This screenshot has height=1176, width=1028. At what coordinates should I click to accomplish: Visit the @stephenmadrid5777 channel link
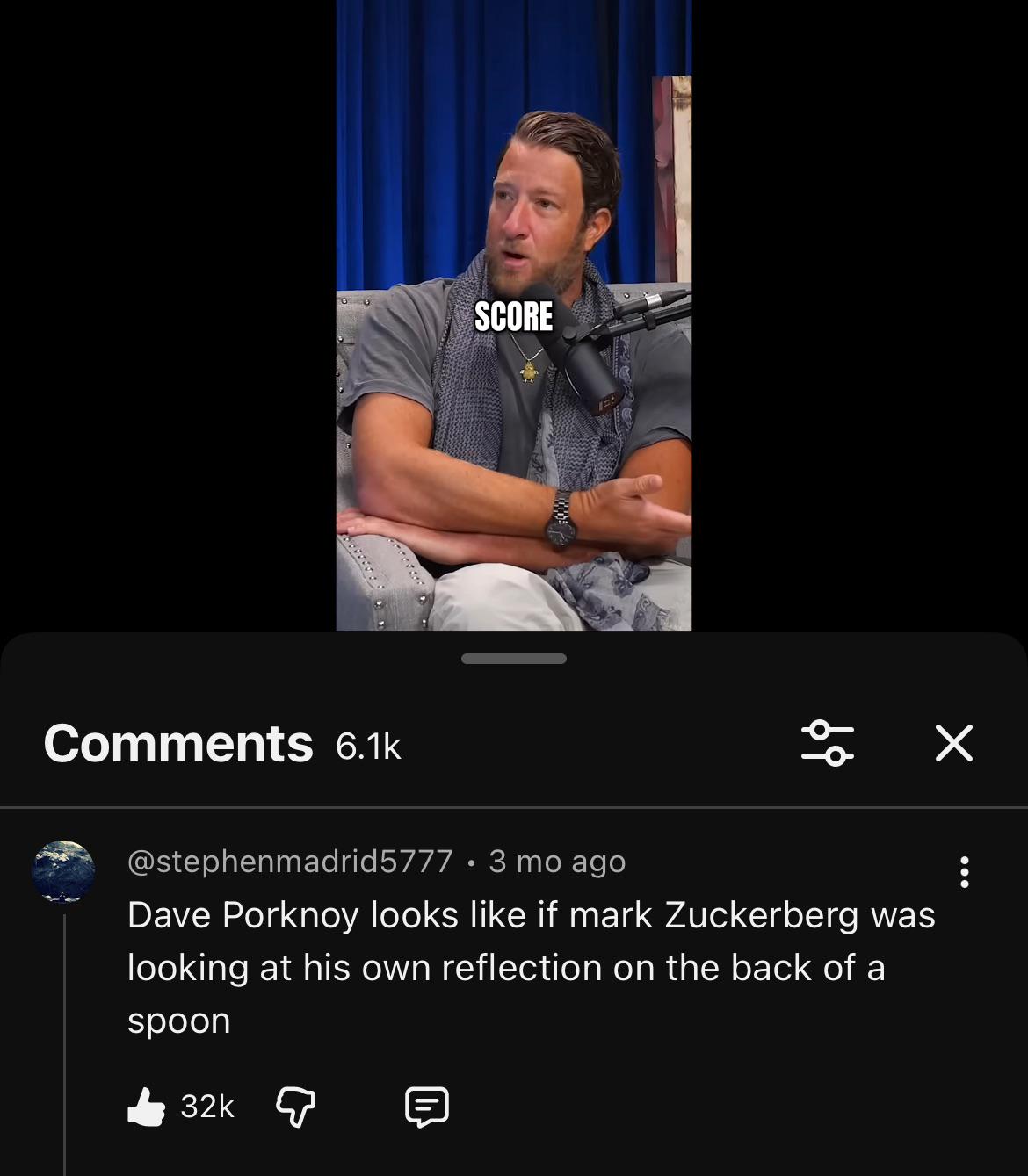click(290, 862)
